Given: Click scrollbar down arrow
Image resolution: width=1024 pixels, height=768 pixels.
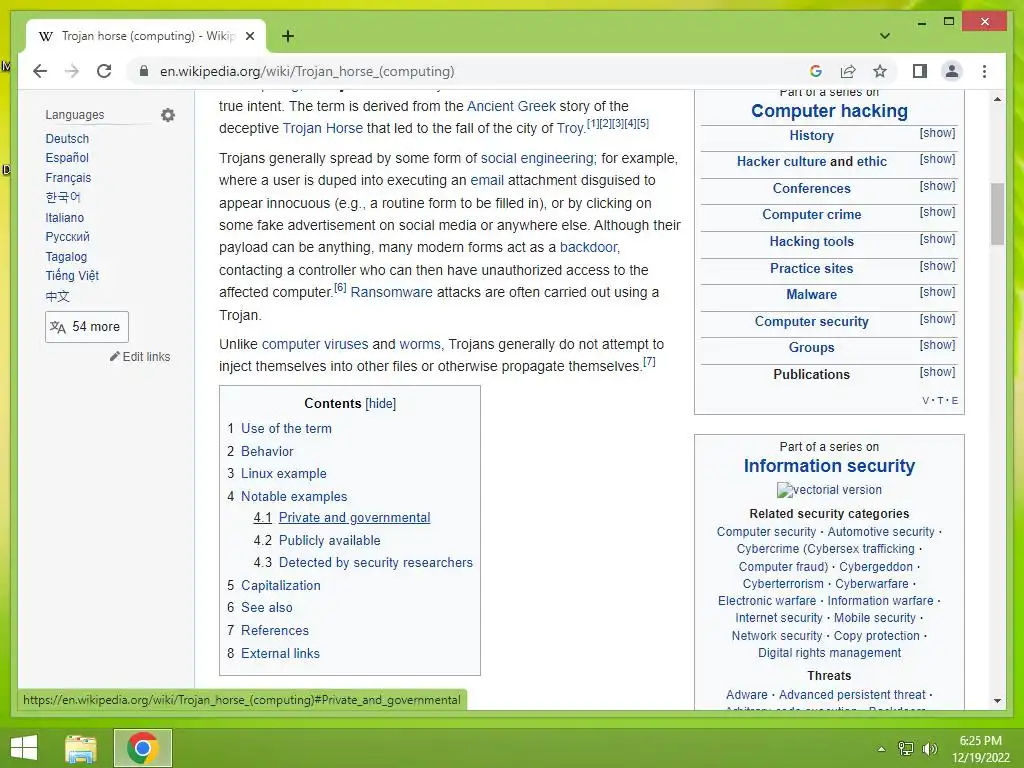Looking at the screenshot, I should pyautogui.click(x=997, y=701).
